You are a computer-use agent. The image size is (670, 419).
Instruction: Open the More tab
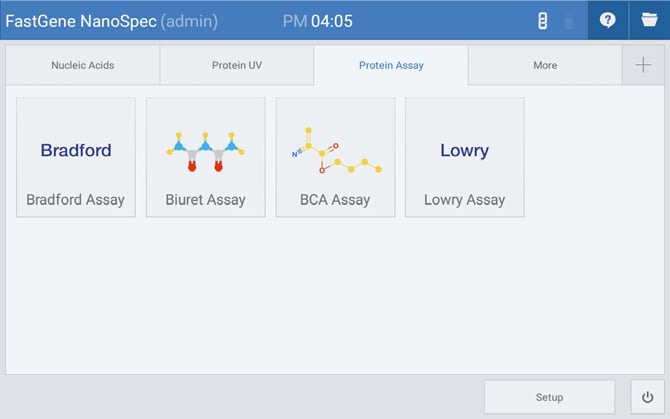point(545,66)
